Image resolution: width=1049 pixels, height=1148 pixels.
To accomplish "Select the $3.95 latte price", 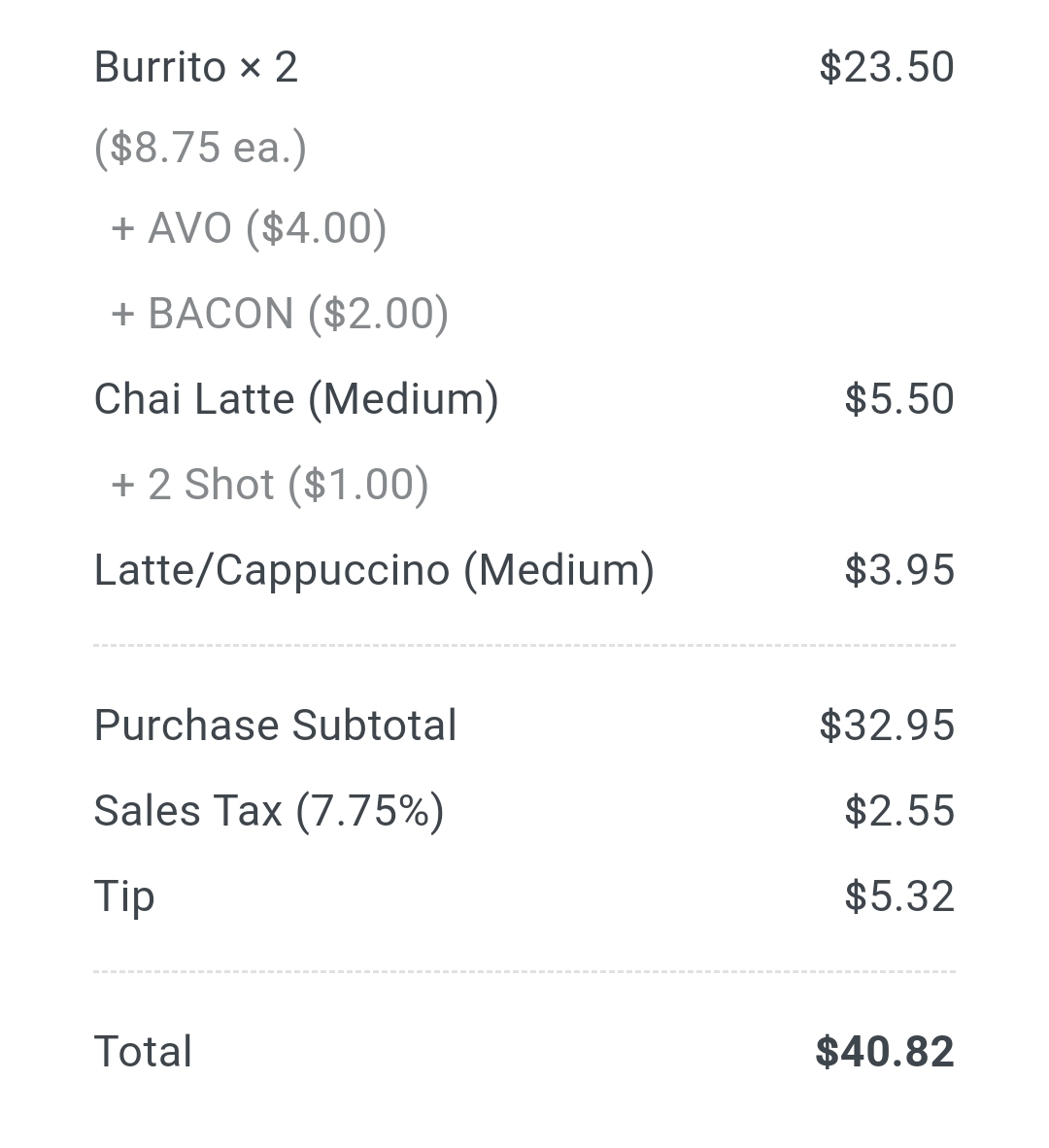I will click(x=898, y=570).
